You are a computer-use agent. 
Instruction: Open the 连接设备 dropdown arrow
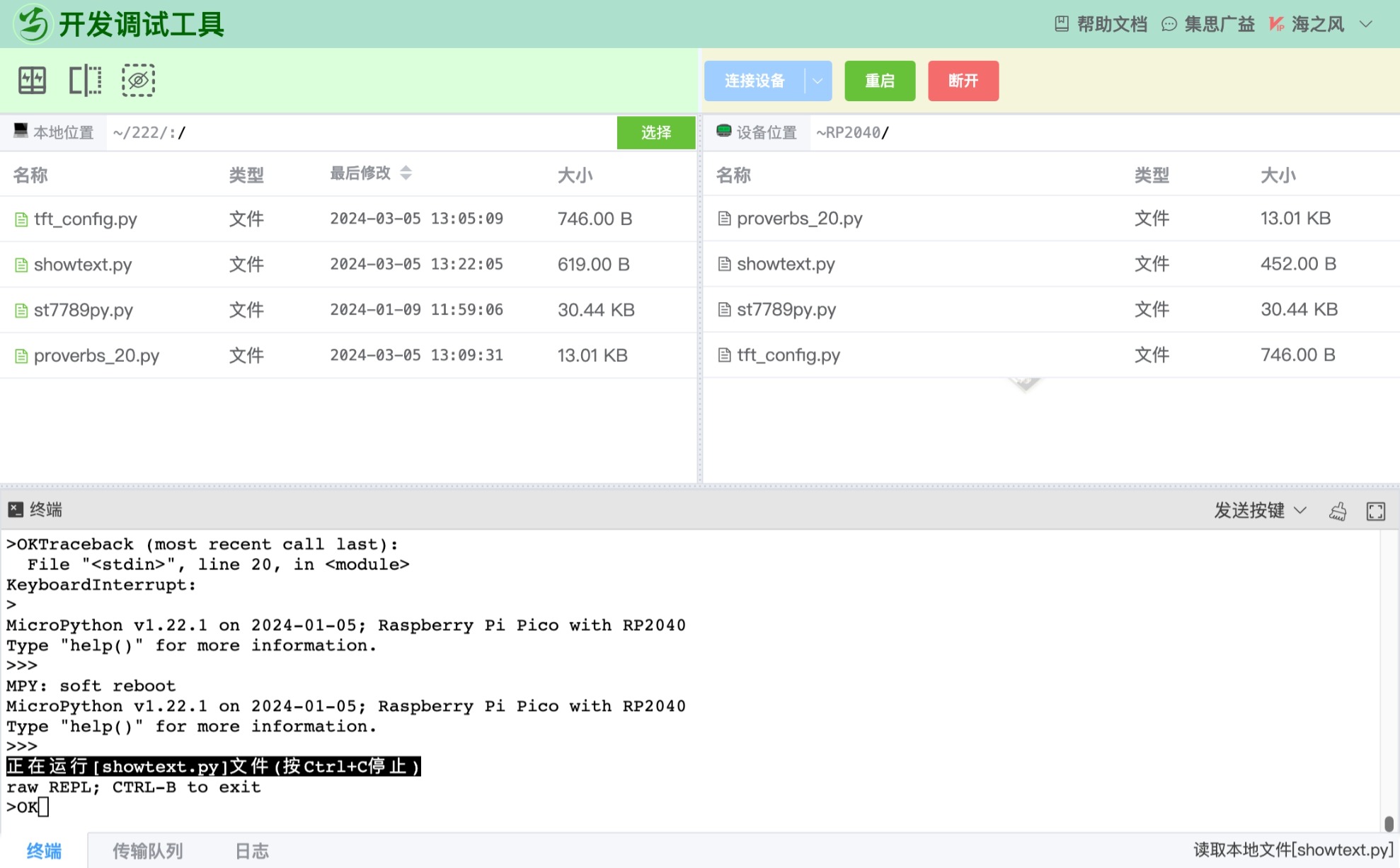[817, 81]
